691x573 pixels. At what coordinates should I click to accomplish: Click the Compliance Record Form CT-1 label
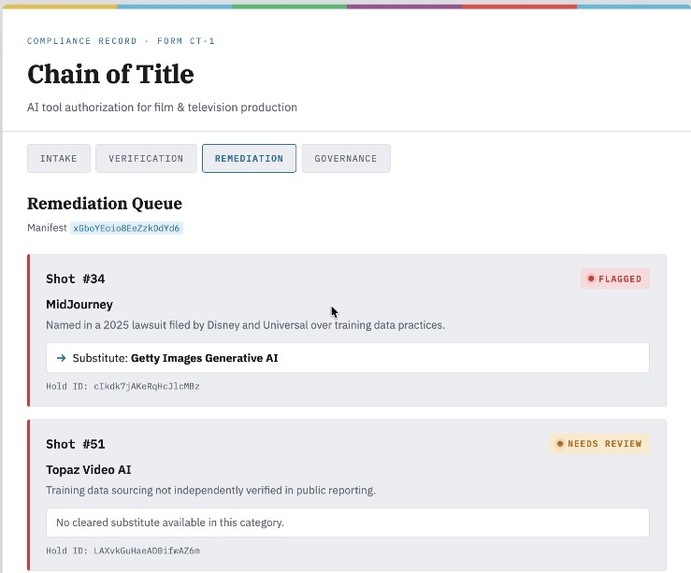tap(121, 41)
